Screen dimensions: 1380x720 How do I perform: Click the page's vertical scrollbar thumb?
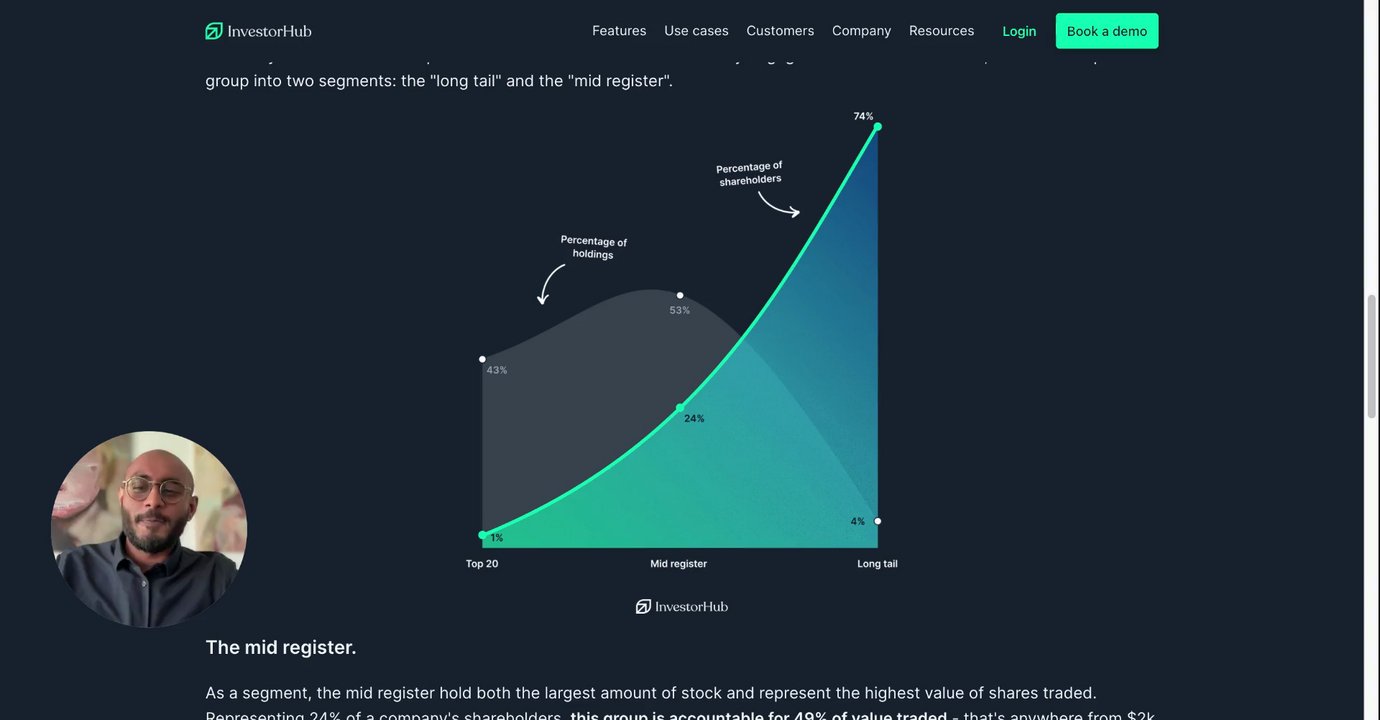click(x=1371, y=357)
